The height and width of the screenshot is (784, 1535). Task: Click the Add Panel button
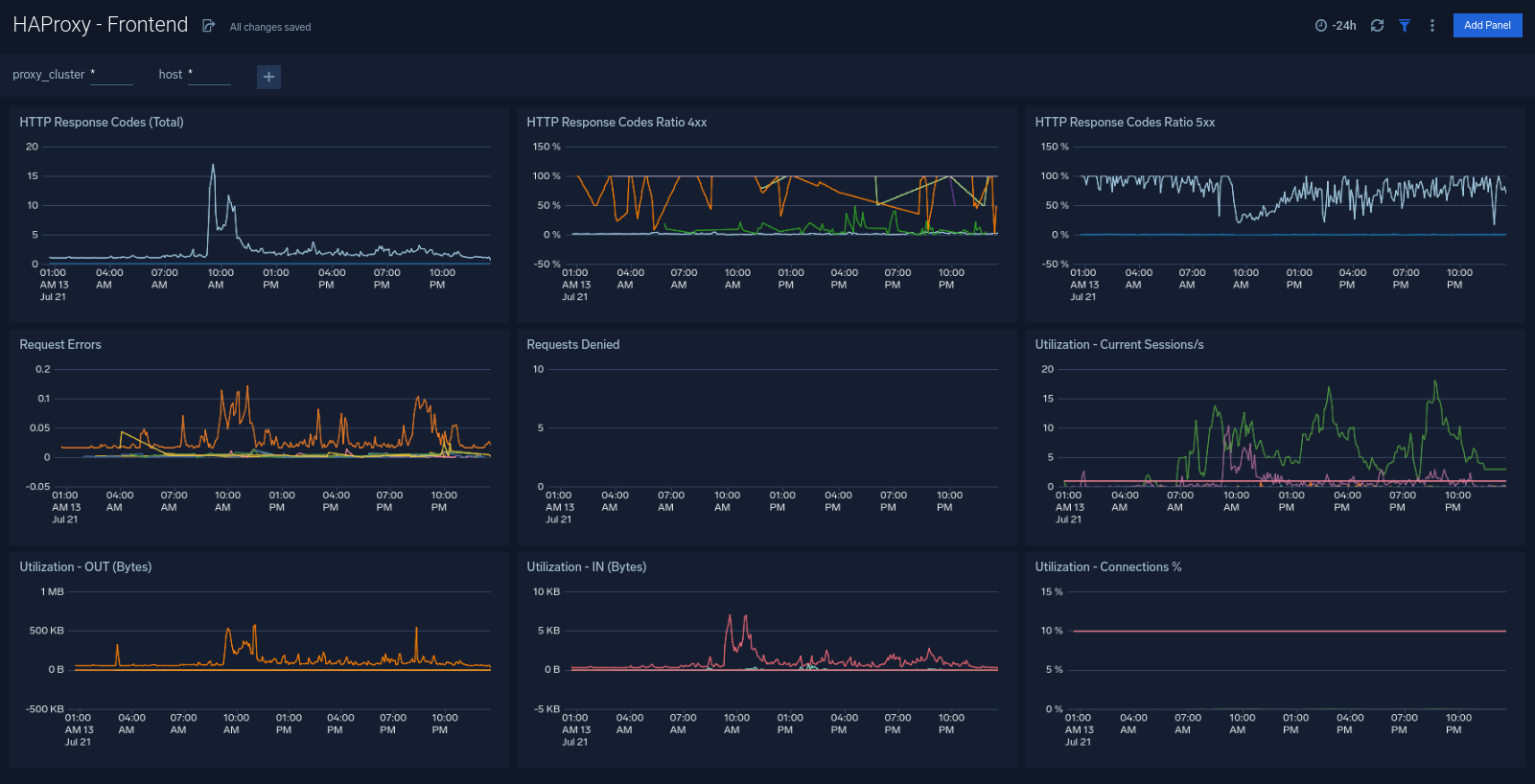(1487, 26)
